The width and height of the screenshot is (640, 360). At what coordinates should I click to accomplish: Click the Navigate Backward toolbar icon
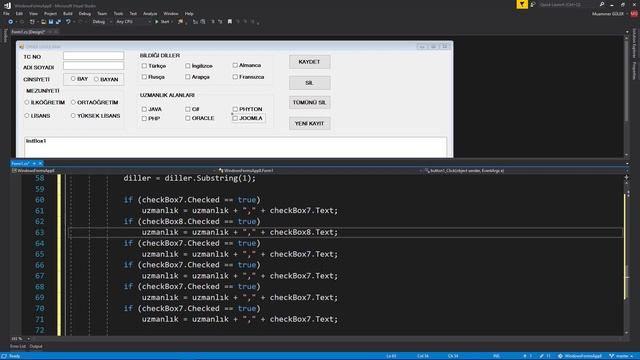coord(11,22)
